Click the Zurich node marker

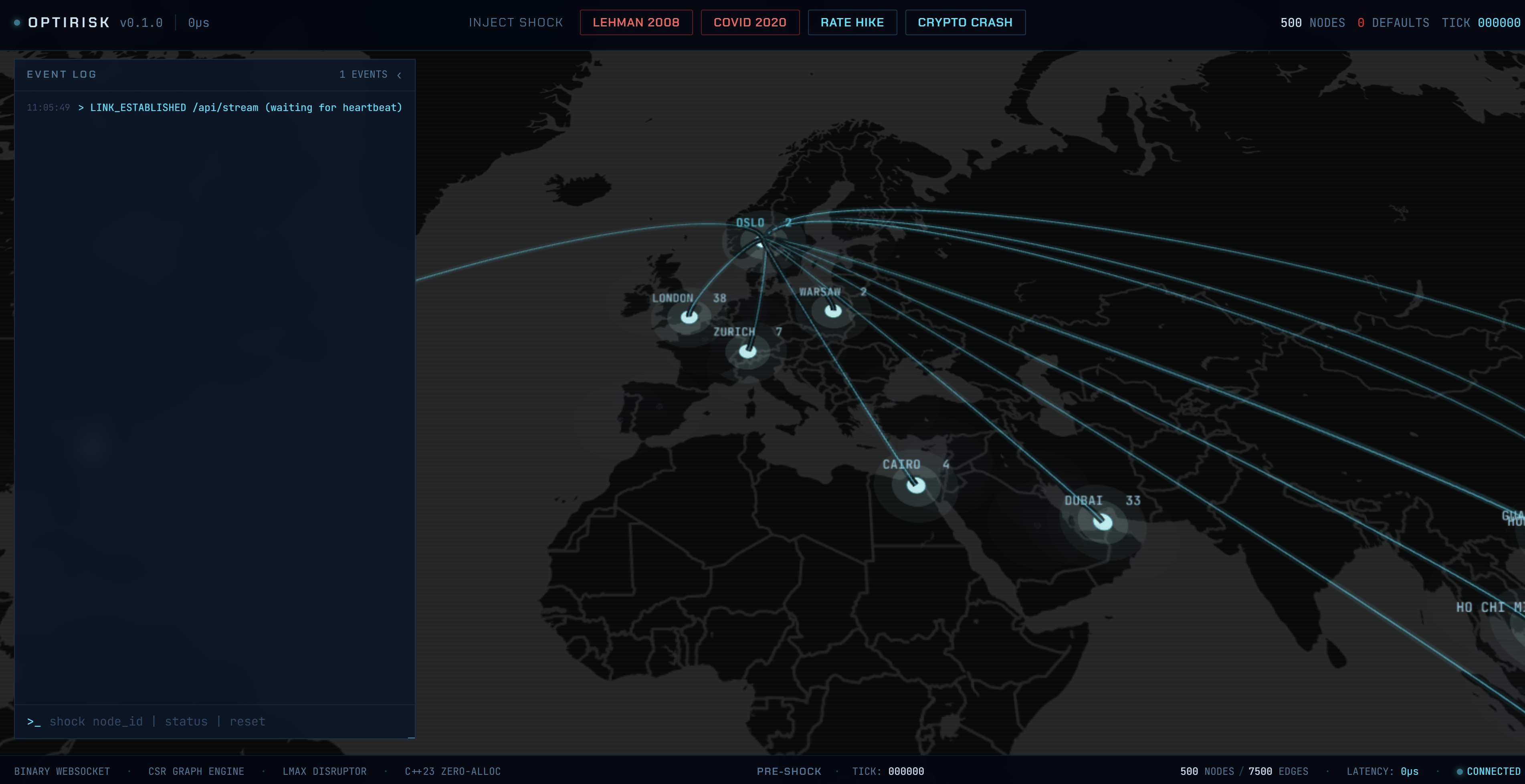point(748,351)
